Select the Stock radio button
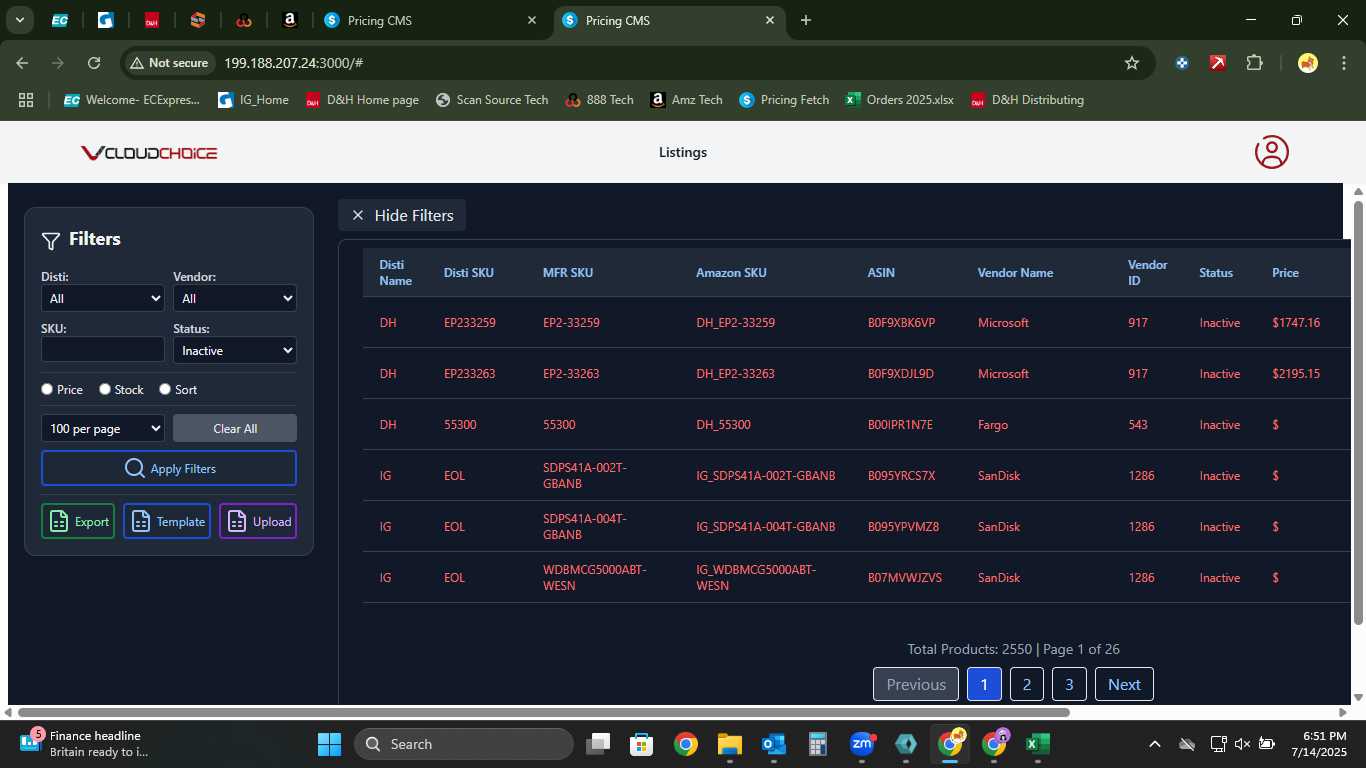The image size is (1366, 768). [x=105, y=389]
